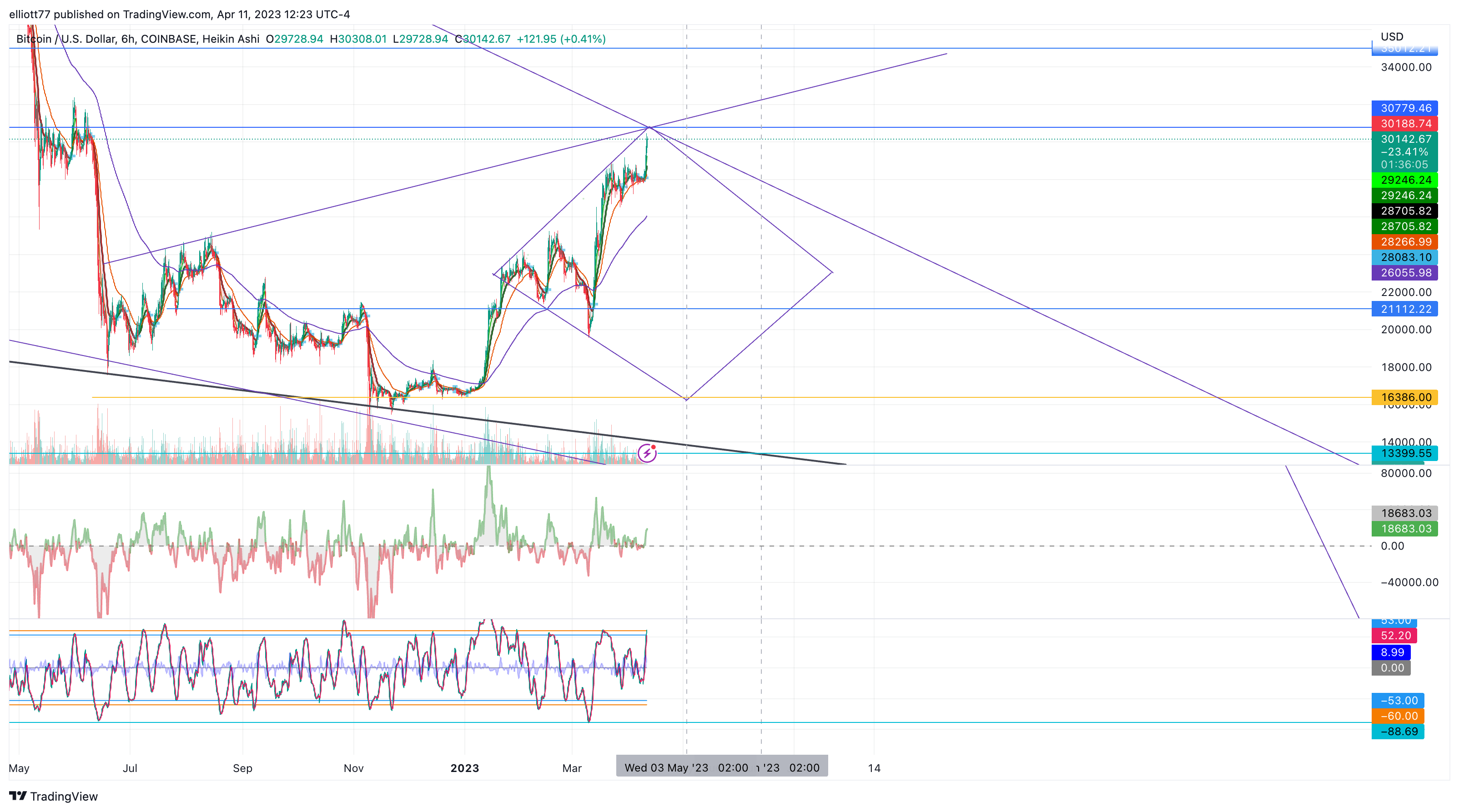1459x812 pixels.
Task: Click the 21112.22 horizontal line label
Action: pyautogui.click(x=1404, y=309)
